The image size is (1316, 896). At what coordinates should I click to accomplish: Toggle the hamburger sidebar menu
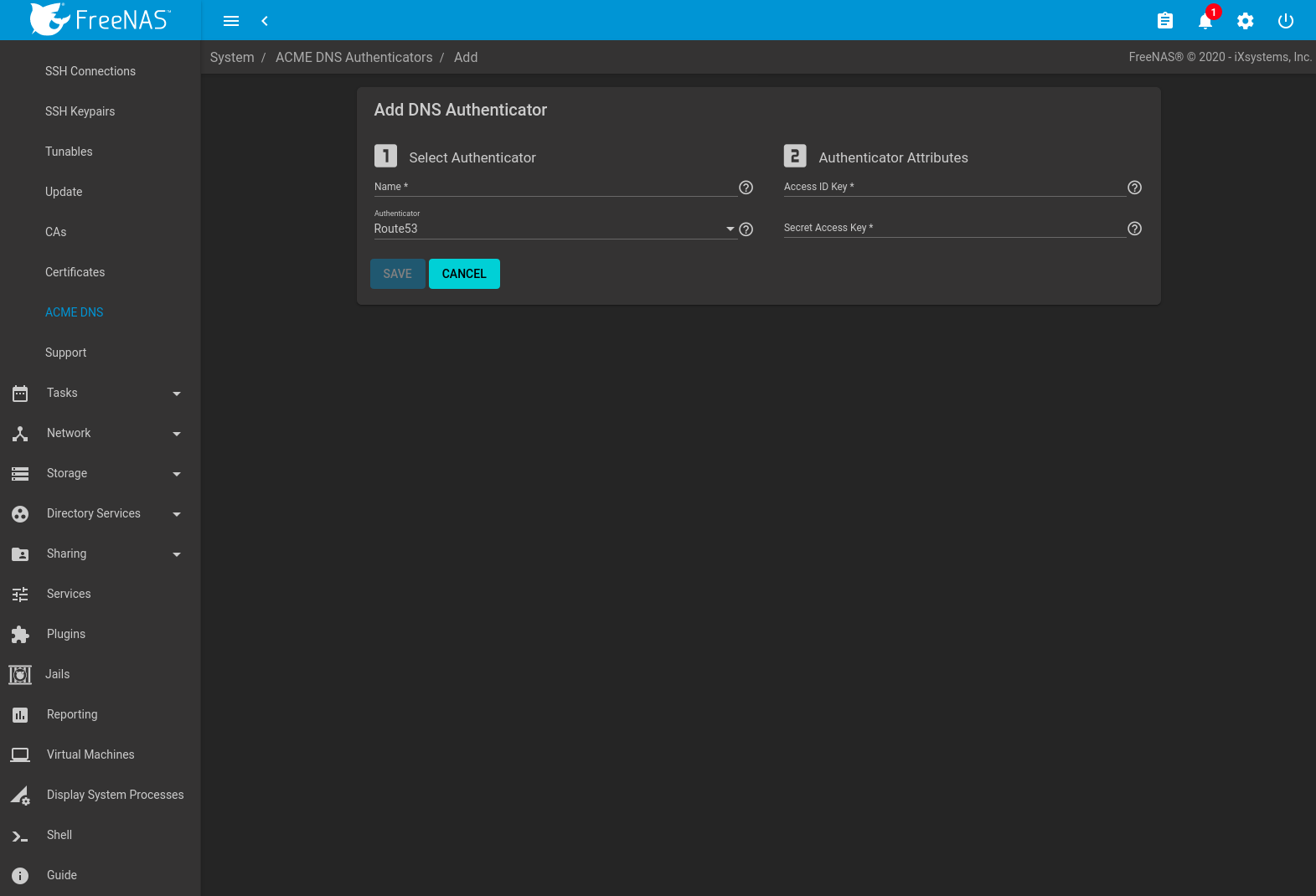coord(231,21)
